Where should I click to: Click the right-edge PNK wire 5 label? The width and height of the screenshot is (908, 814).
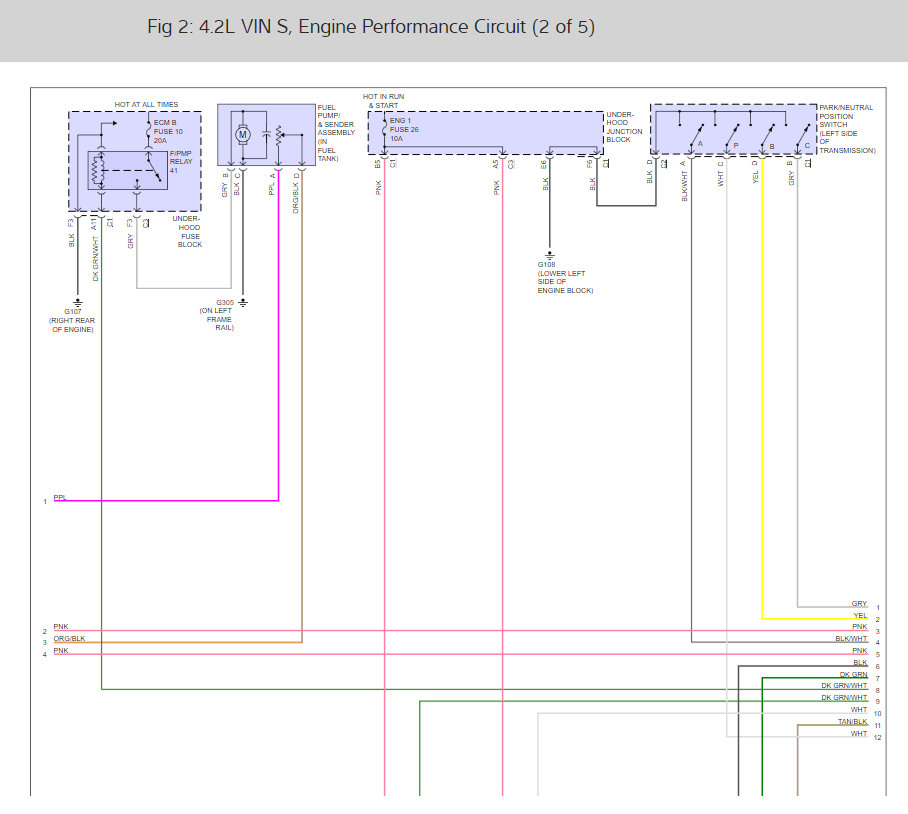pos(859,651)
